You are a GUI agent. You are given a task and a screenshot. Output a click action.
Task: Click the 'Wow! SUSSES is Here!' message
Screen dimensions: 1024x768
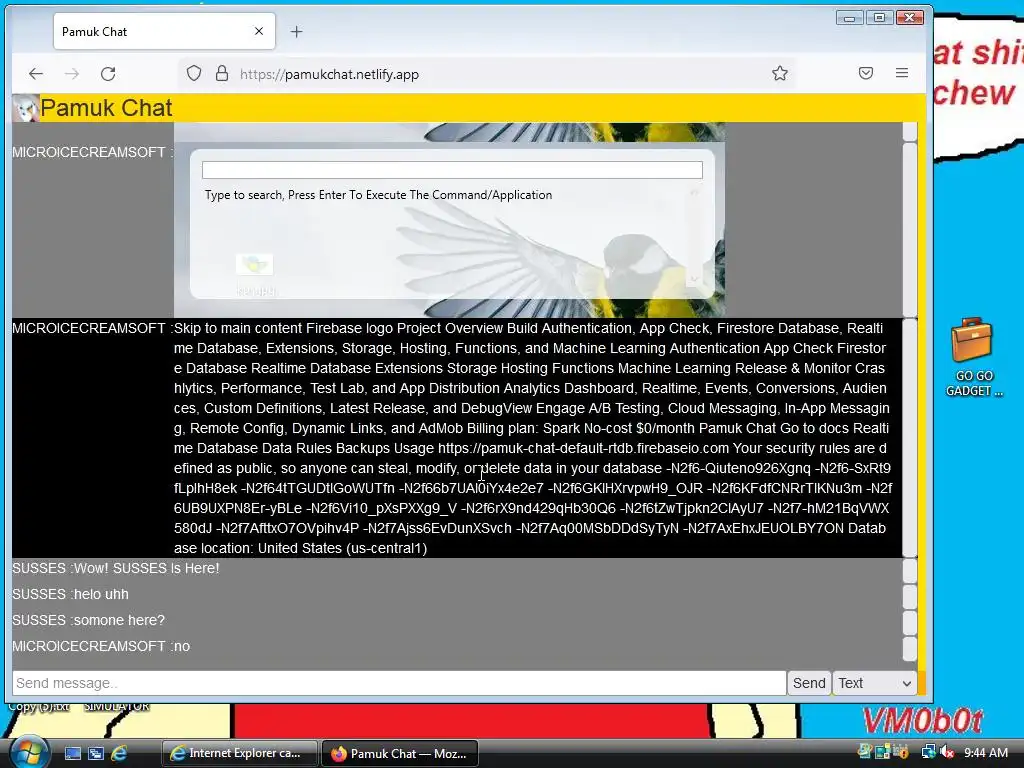point(146,568)
